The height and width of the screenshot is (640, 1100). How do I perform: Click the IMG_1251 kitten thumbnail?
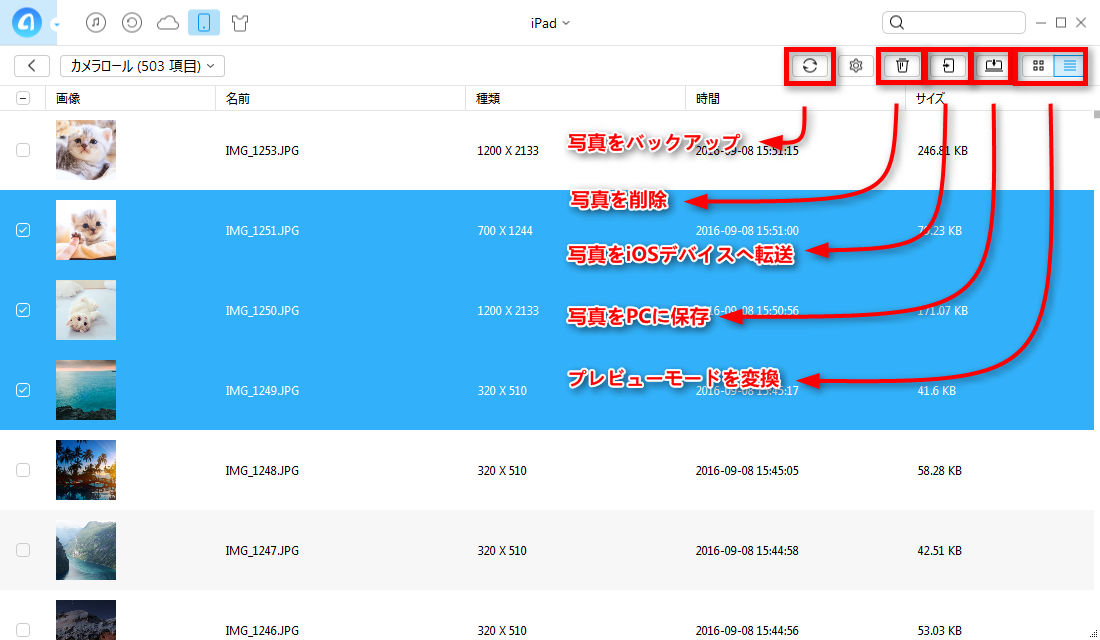point(86,230)
